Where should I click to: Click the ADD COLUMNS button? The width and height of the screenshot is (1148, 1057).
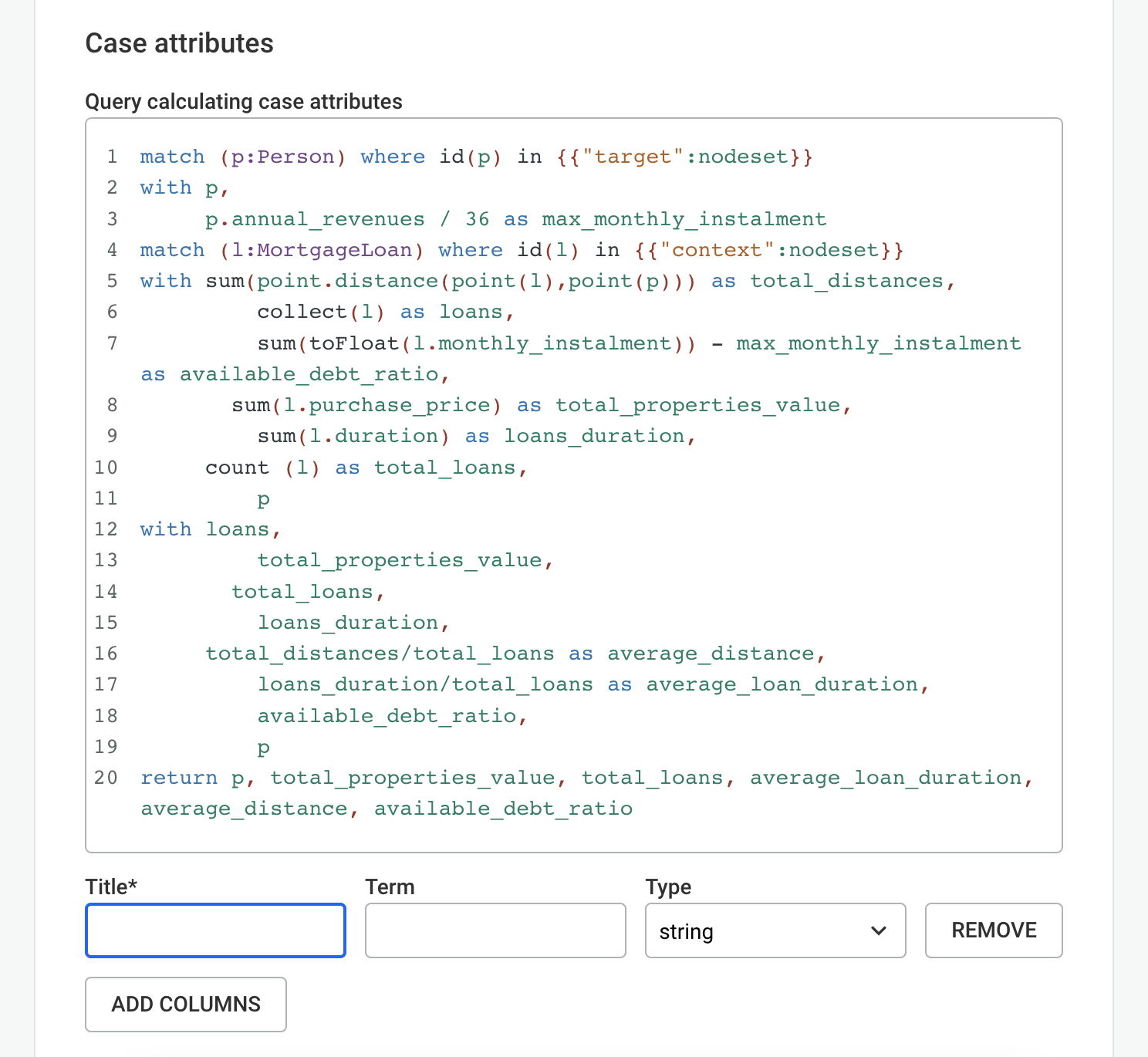point(186,1004)
